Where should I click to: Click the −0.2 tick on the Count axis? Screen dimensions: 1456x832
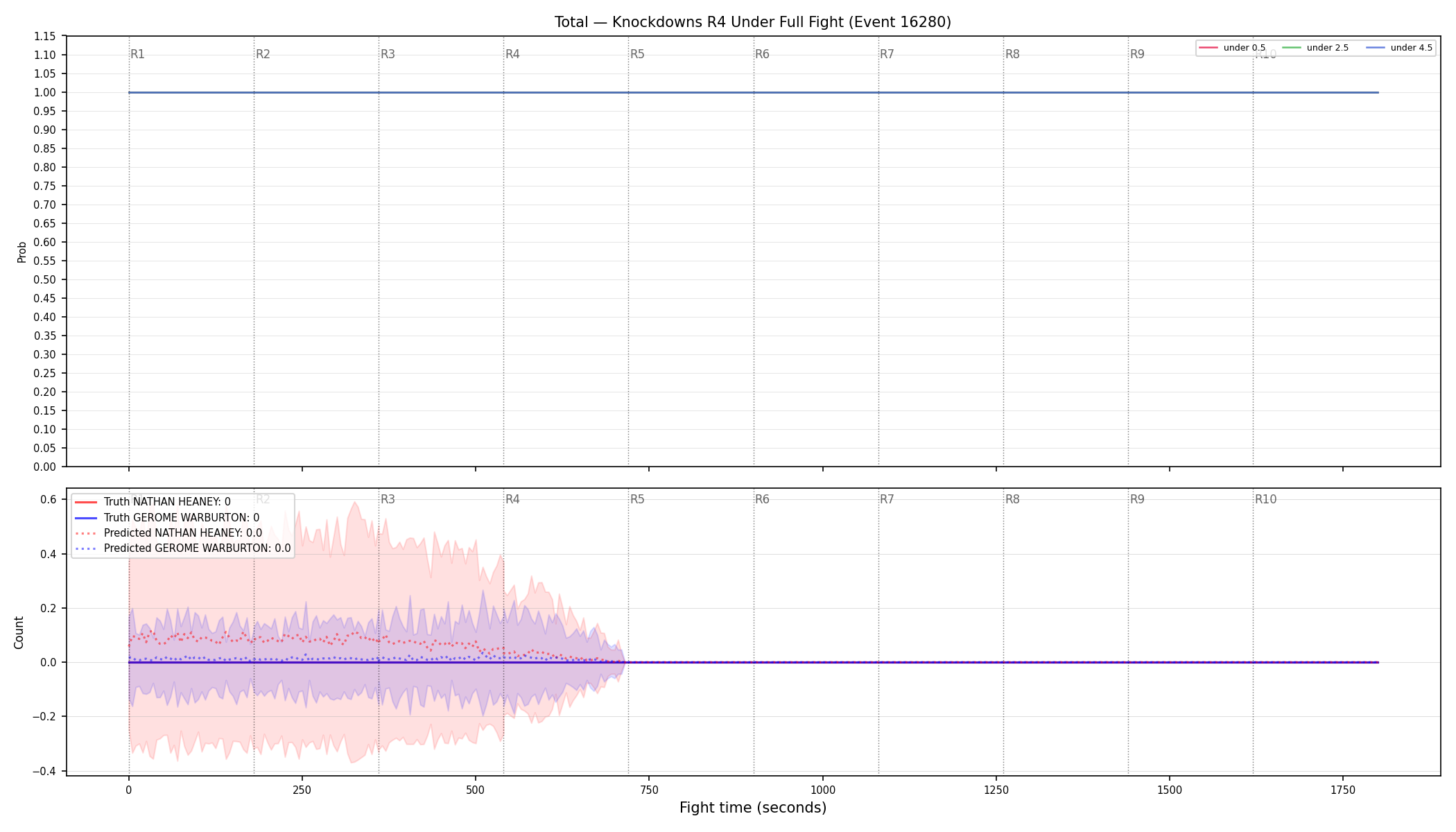point(44,717)
